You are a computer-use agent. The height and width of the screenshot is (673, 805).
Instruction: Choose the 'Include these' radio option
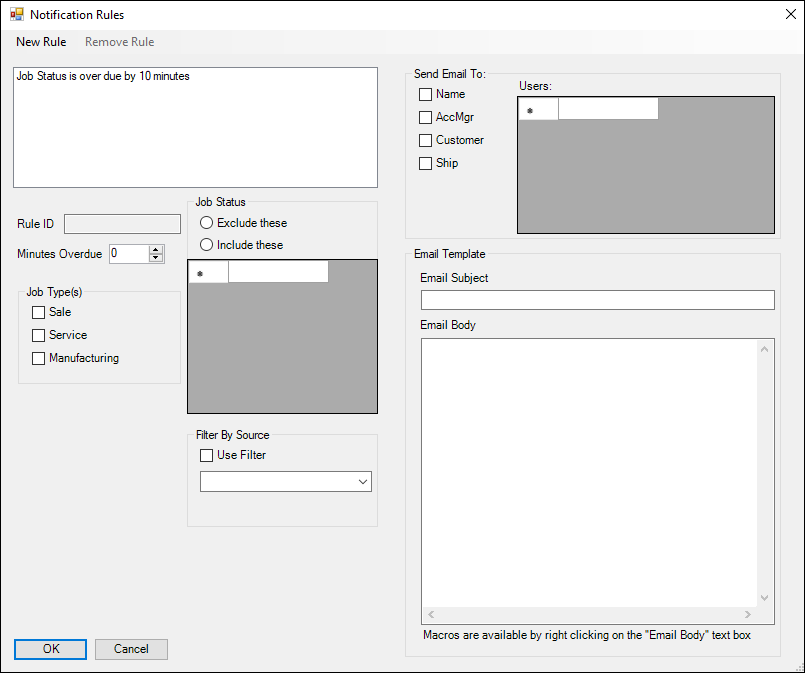click(x=207, y=245)
